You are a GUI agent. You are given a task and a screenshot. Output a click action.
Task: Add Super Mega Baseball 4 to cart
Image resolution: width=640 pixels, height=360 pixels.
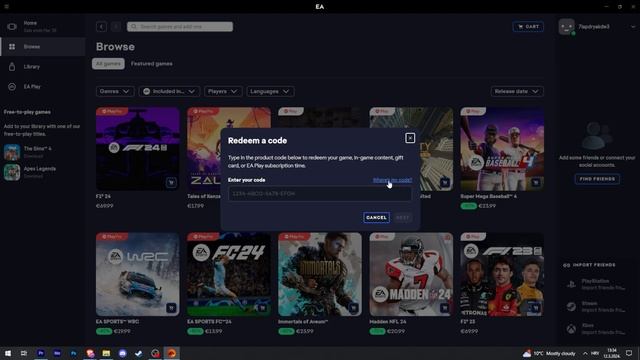tap(536, 182)
